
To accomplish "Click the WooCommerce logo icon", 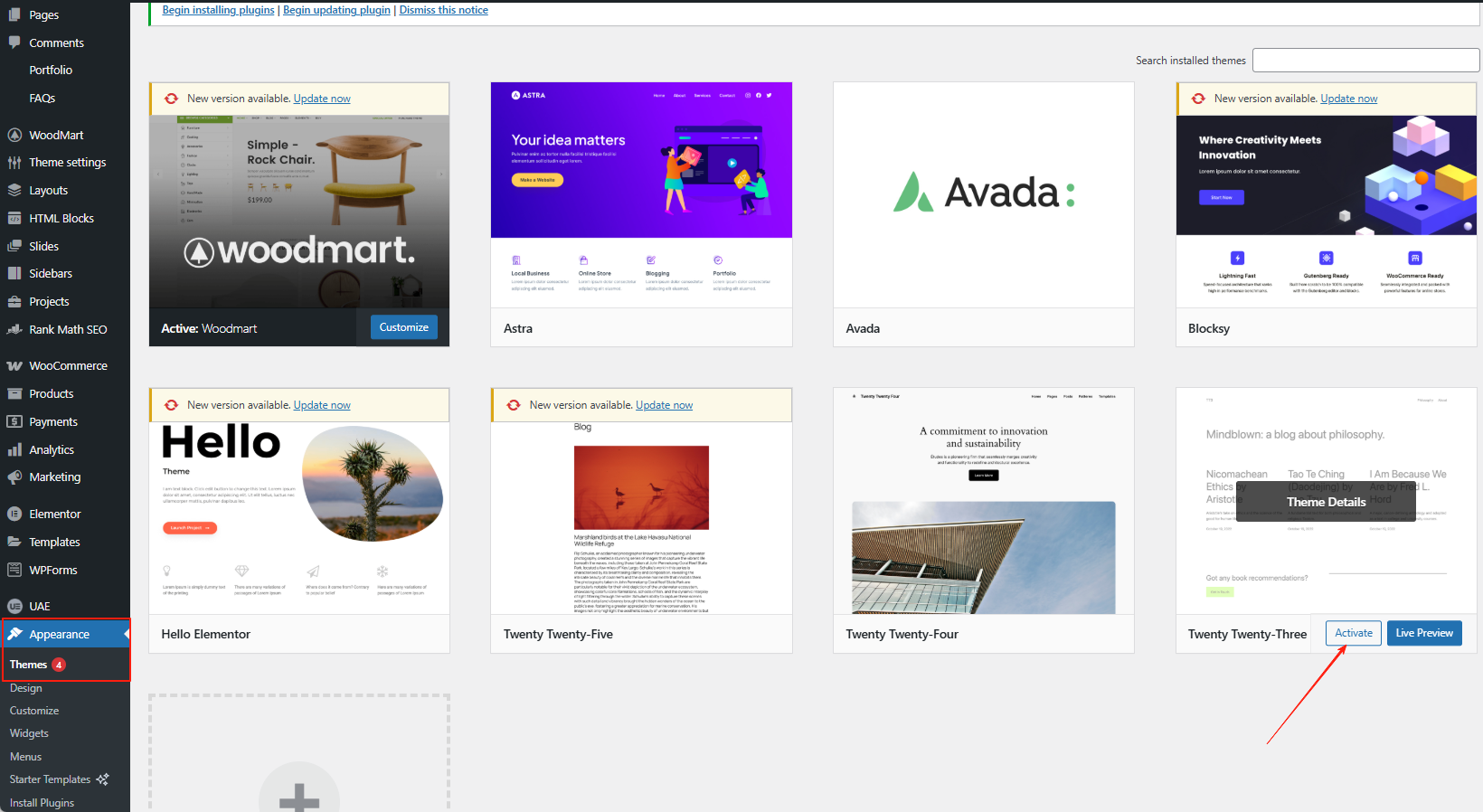I will point(14,366).
